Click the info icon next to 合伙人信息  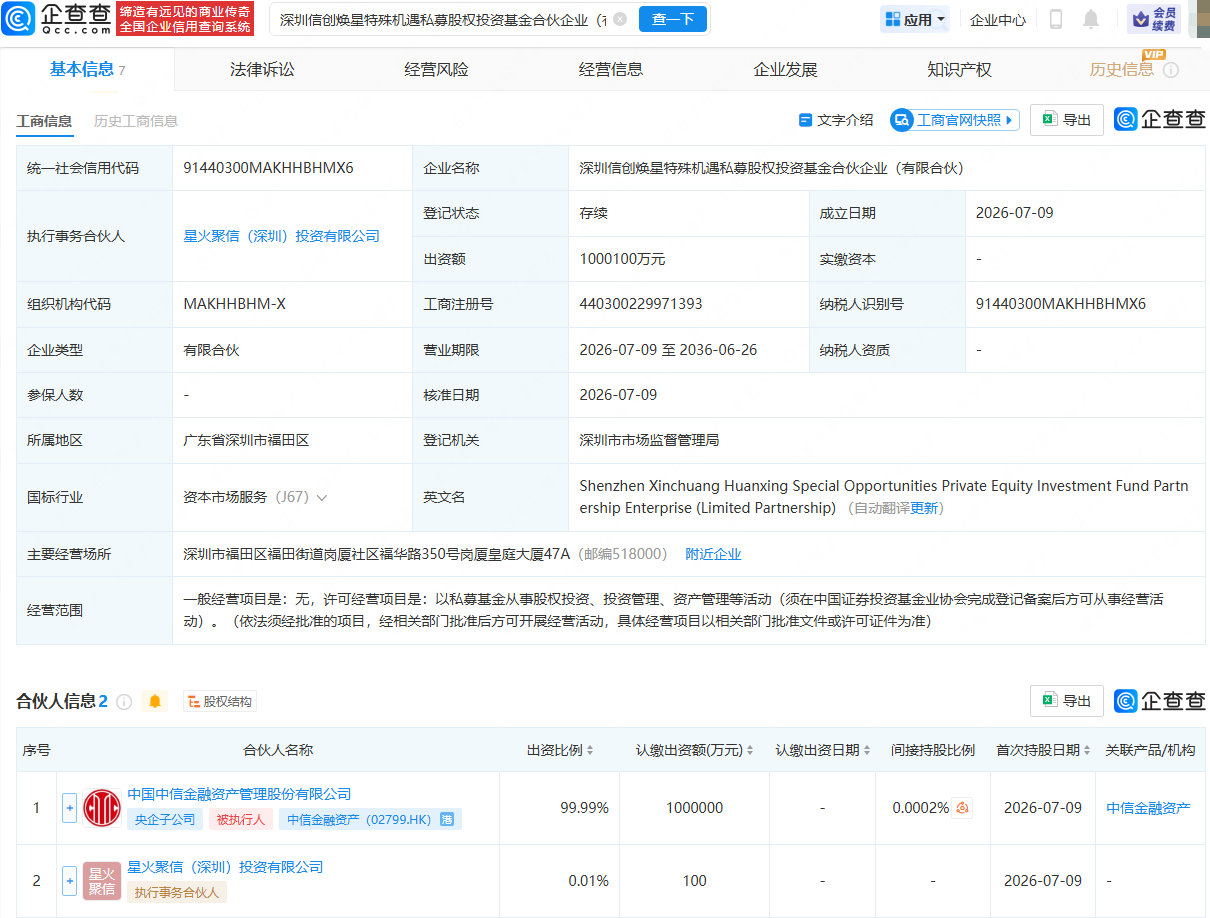pos(124,701)
